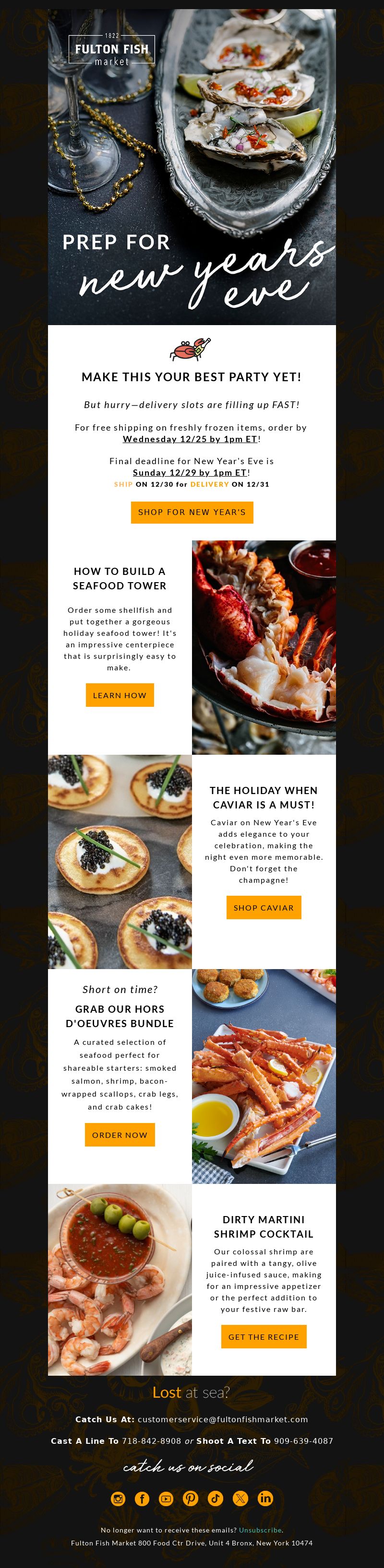Click the Wednesday 12/25 by 1pm ET link
This screenshot has height=1568, width=384.
click(x=190, y=439)
